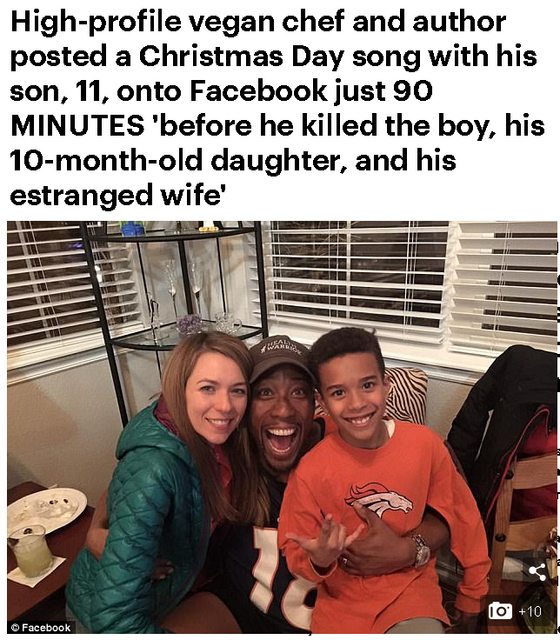Click the +10 more photos counter
Screen dimensions: 560x640
tap(531, 611)
